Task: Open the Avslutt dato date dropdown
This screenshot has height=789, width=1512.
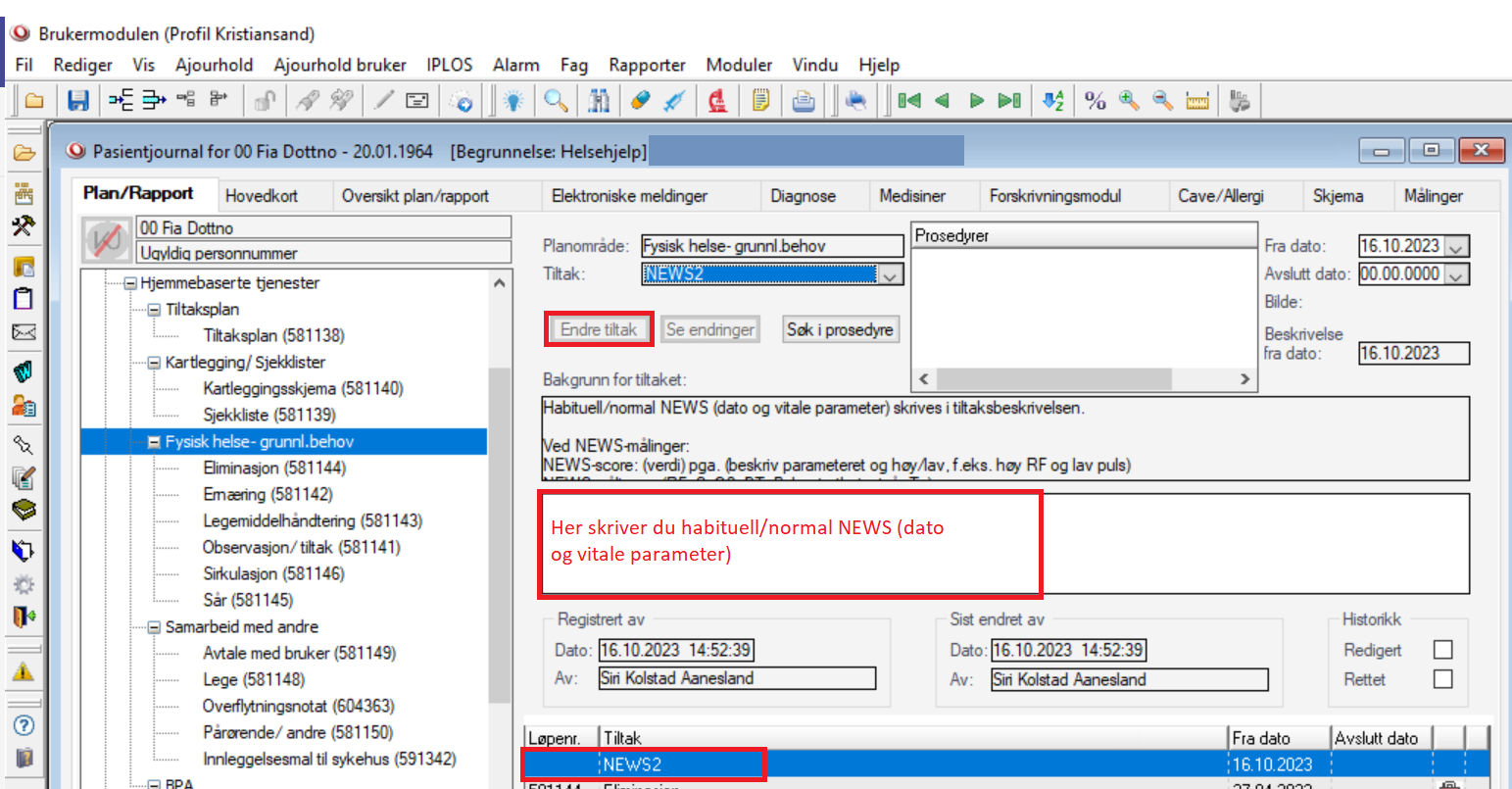Action: click(1457, 274)
